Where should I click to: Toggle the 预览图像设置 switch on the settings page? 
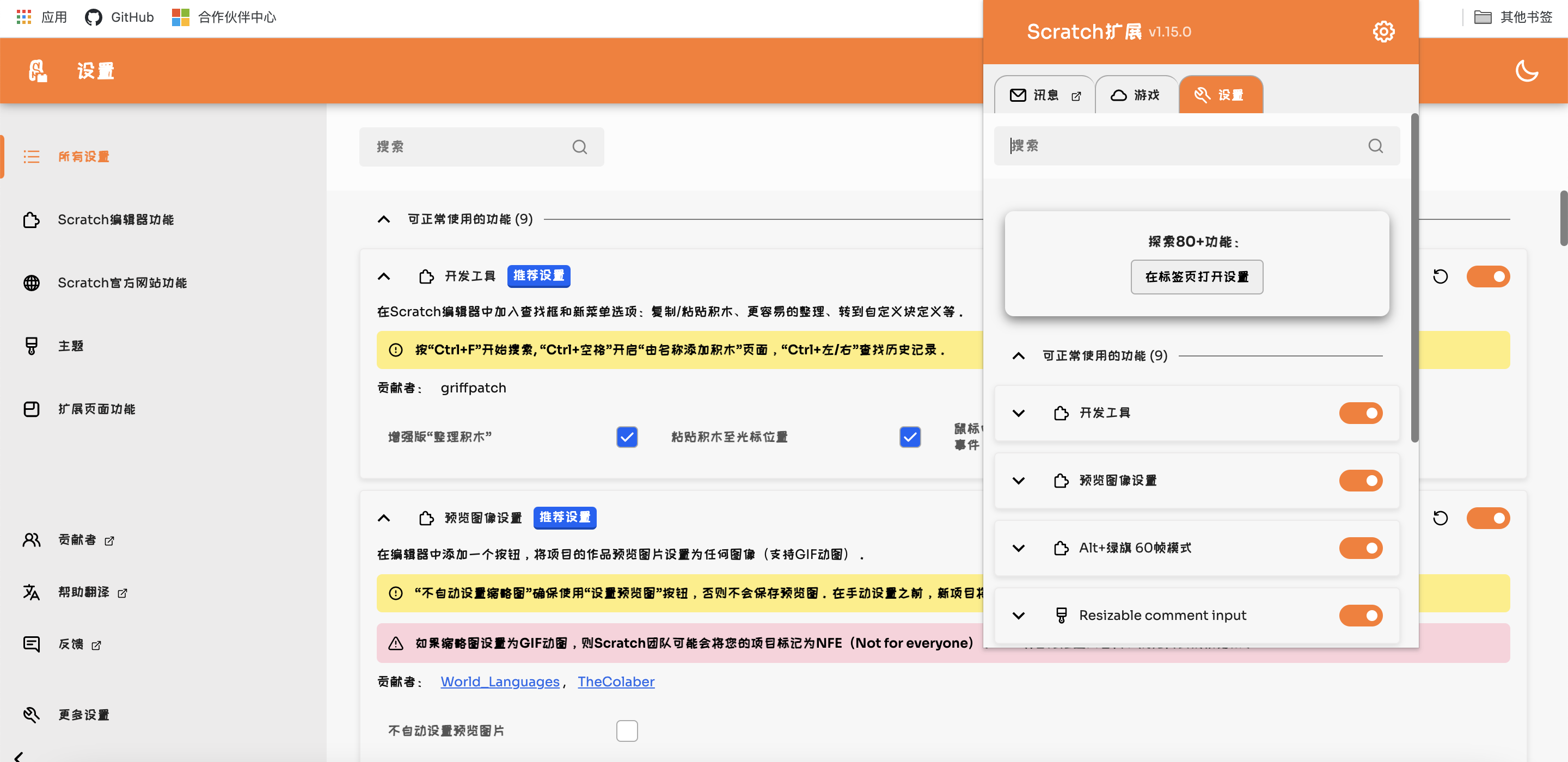pos(1487,518)
